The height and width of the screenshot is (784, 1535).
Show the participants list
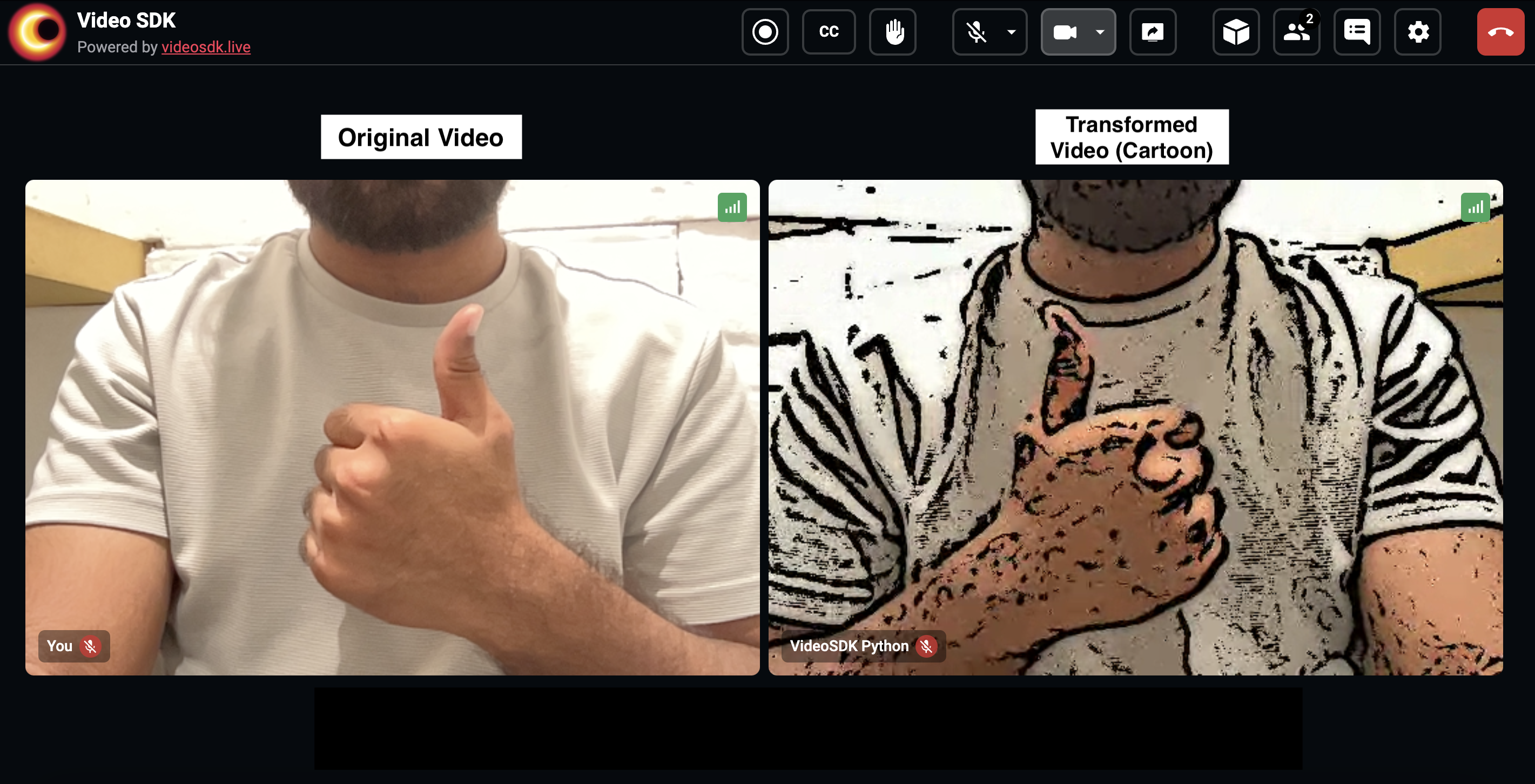click(1297, 31)
